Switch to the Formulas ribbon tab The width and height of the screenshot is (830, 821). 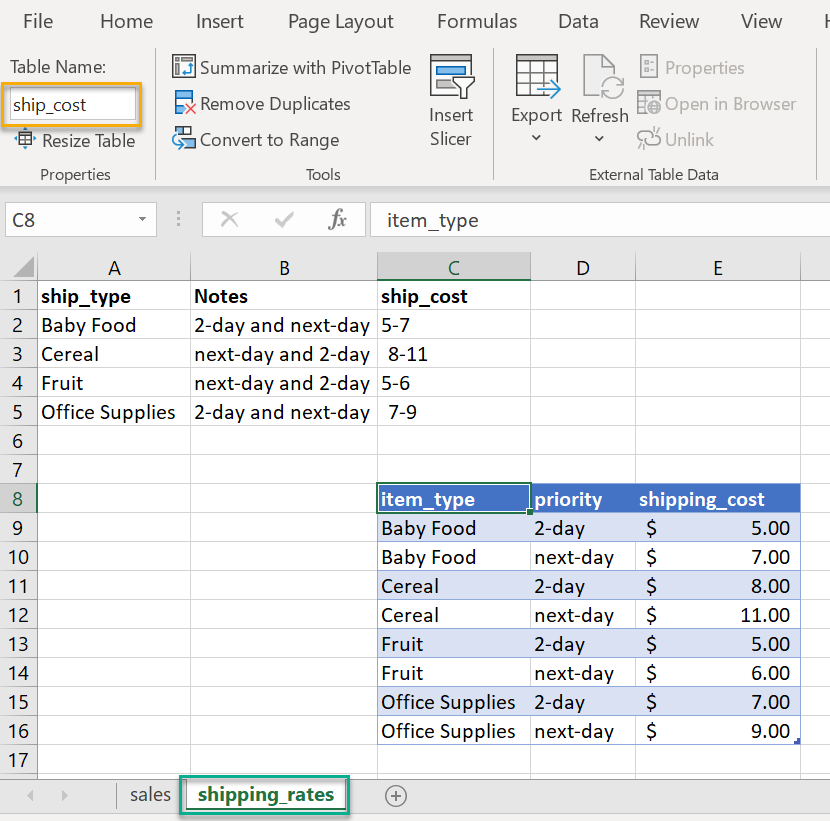[x=477, y=21]
